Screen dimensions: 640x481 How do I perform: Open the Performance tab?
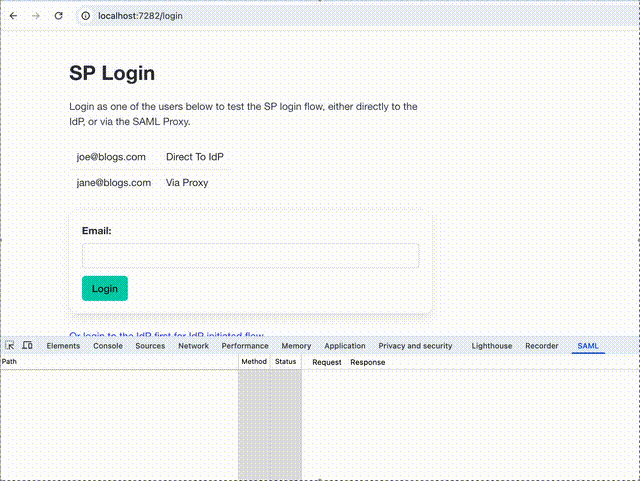[x=245, y=346]
